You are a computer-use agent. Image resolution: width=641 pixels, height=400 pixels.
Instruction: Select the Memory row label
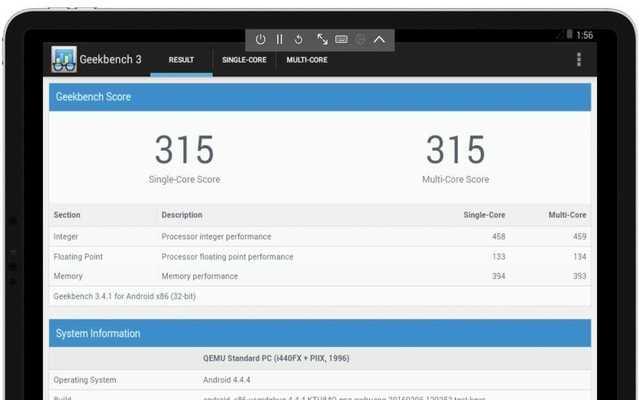(68, 276)
